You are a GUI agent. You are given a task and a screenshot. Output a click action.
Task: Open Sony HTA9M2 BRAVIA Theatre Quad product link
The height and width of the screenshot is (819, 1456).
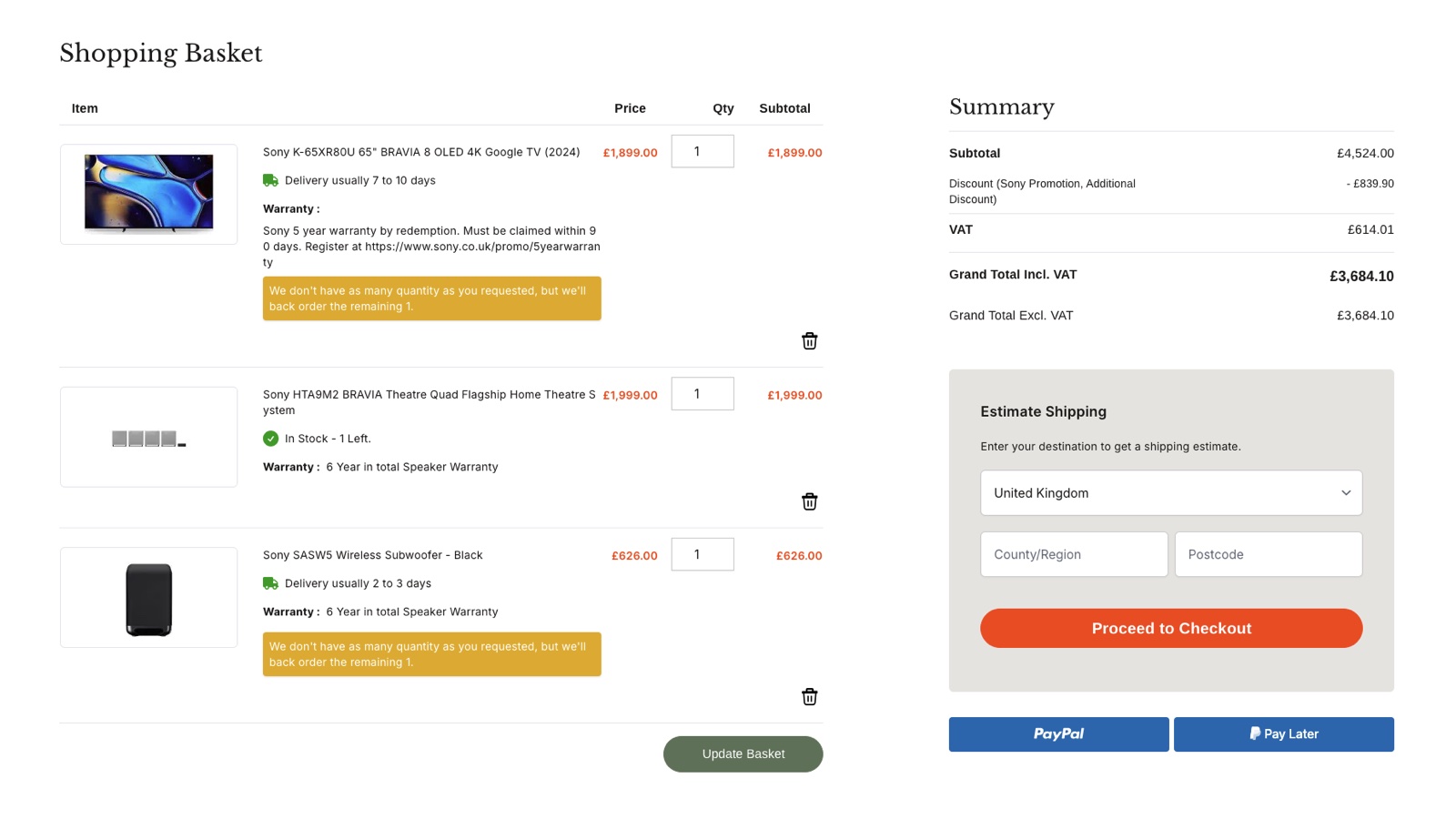(x=430, y=402)
